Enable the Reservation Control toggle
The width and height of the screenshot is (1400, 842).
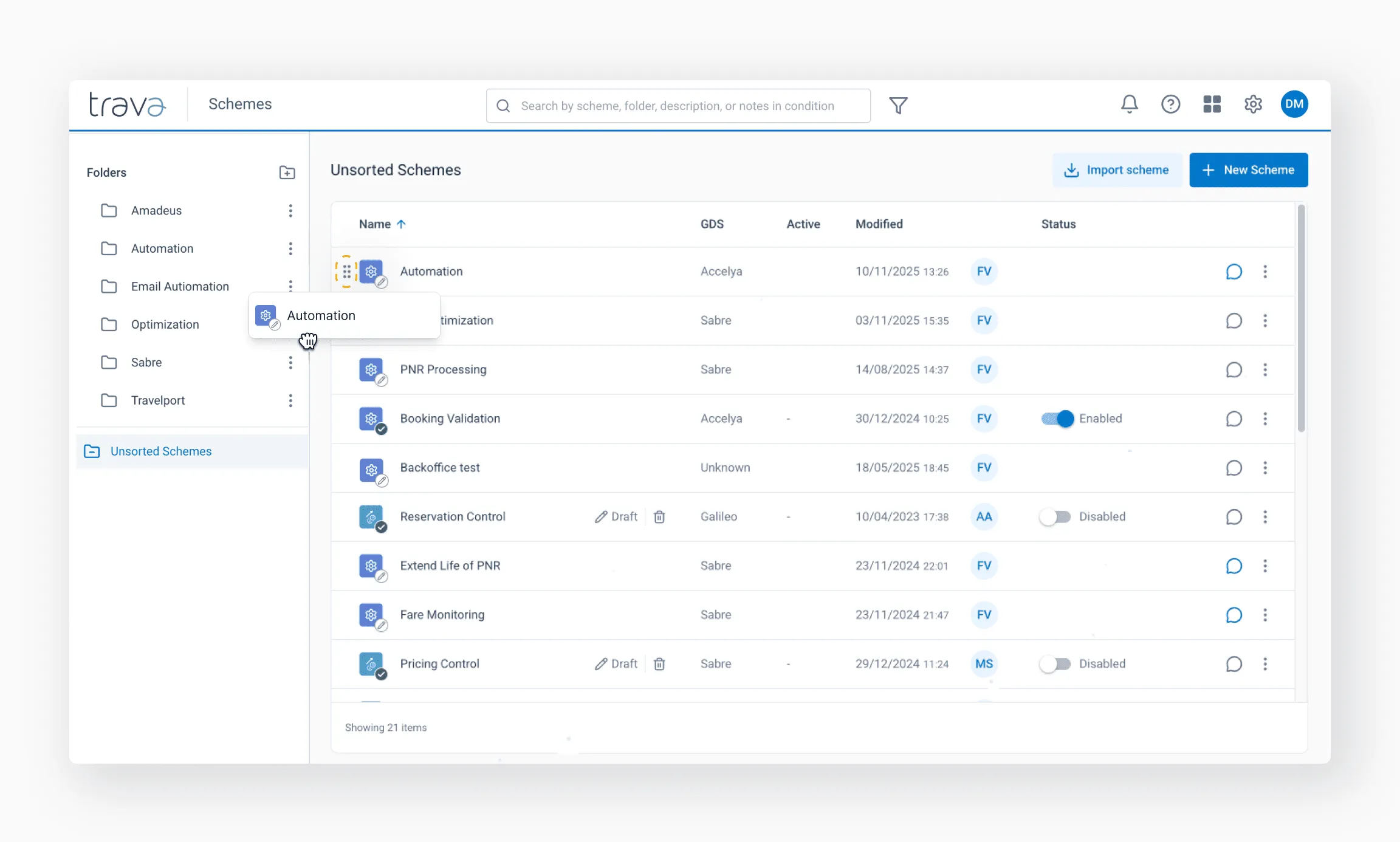click(x=1055, y=517)
